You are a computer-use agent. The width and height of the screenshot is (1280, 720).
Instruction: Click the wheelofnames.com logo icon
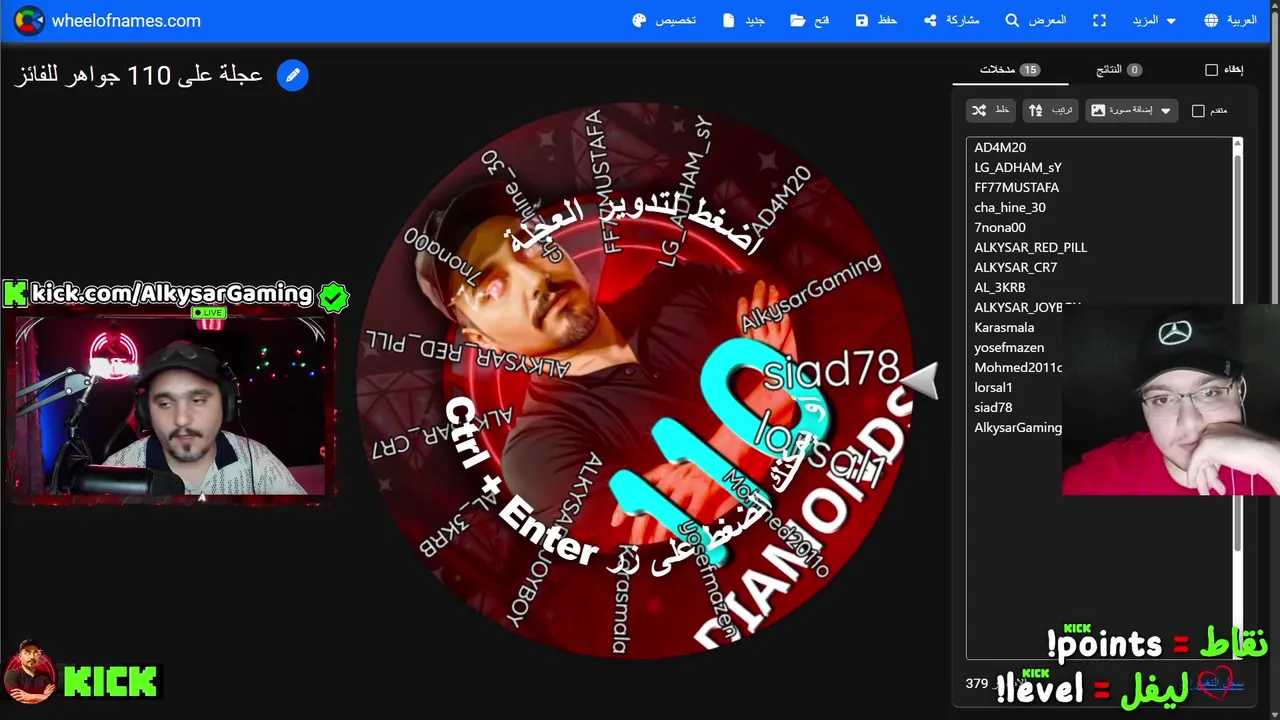coord(28,20)
